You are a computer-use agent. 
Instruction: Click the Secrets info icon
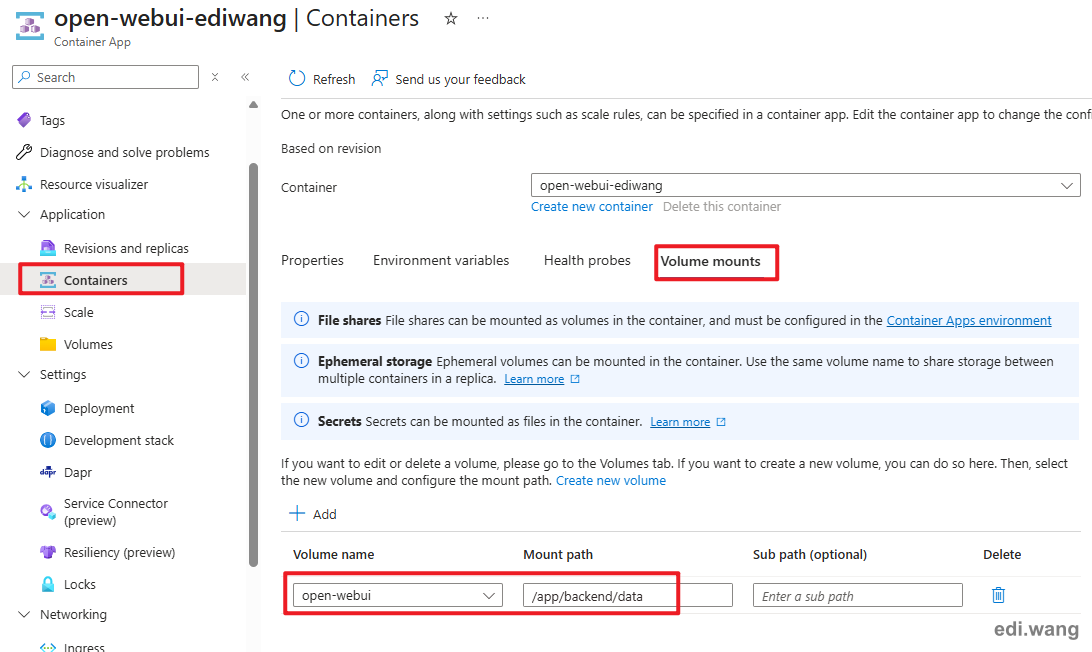click(302, 420)
